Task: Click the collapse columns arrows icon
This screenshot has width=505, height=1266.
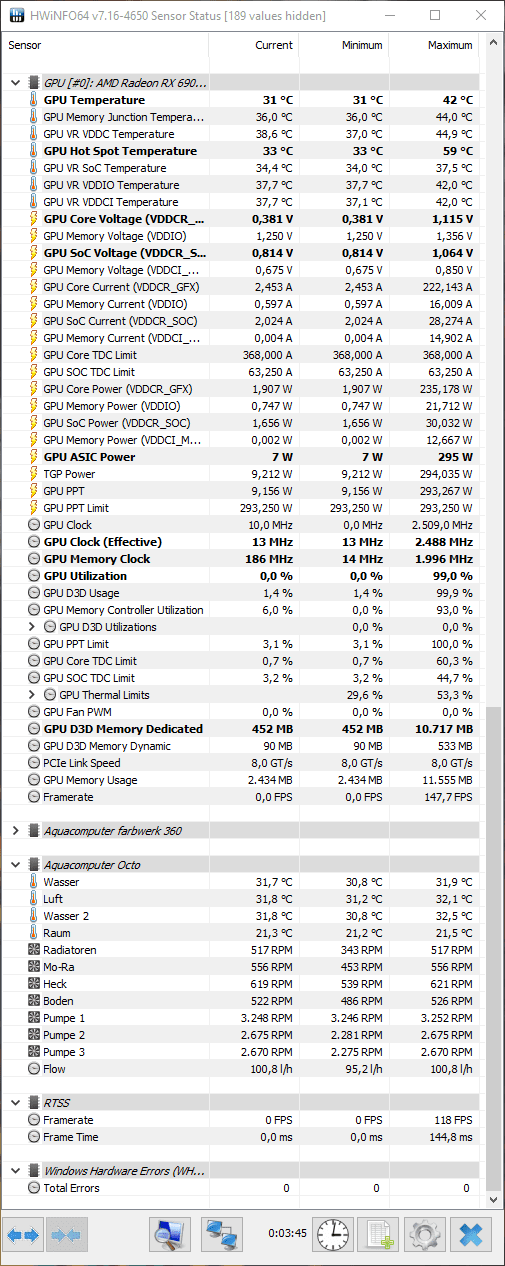Action: coord(68,1235)
